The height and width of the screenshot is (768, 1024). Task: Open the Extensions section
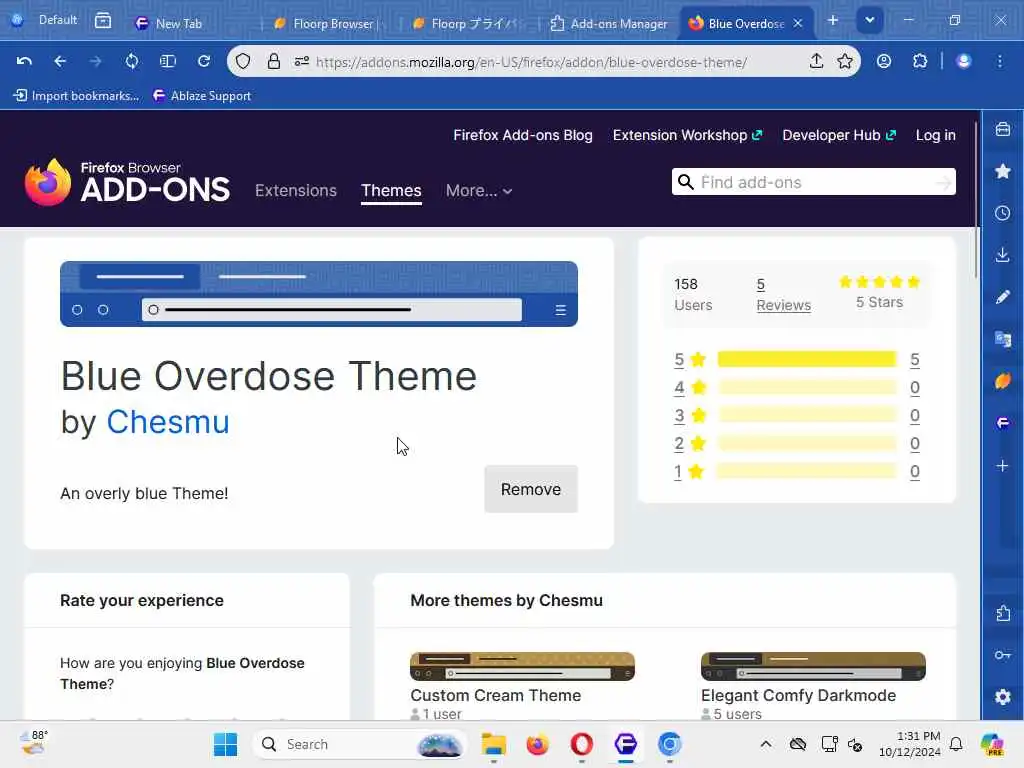coord(296,191)
